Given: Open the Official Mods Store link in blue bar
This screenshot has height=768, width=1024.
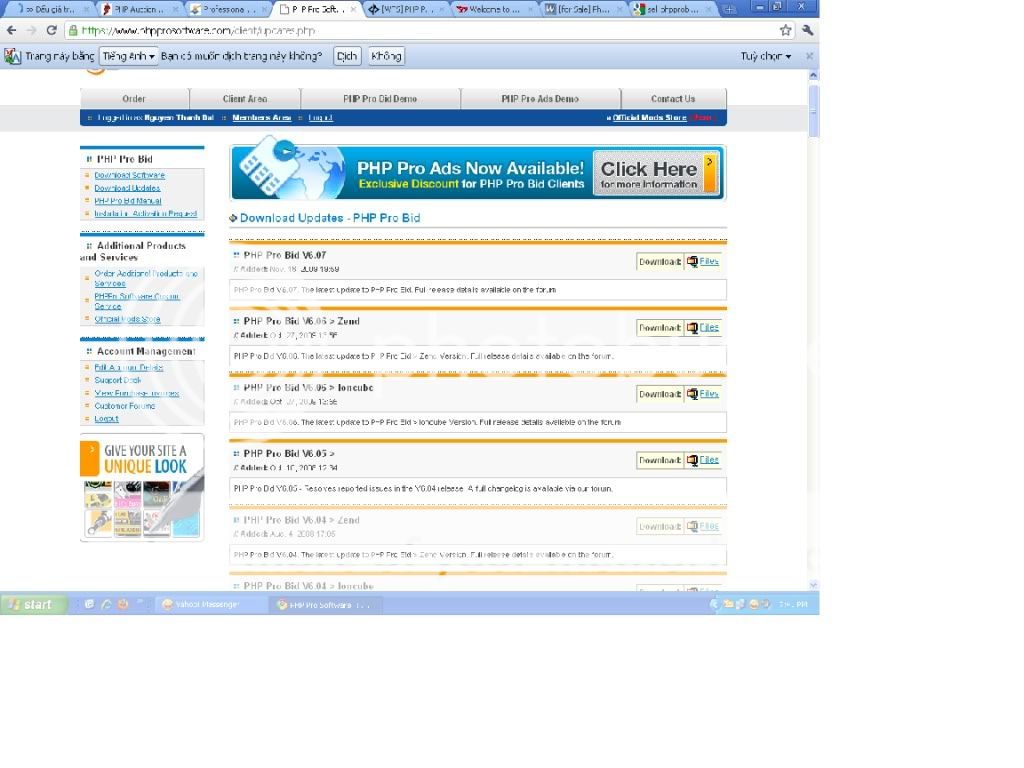Looking at the screenshot, I should coord(649,118).
